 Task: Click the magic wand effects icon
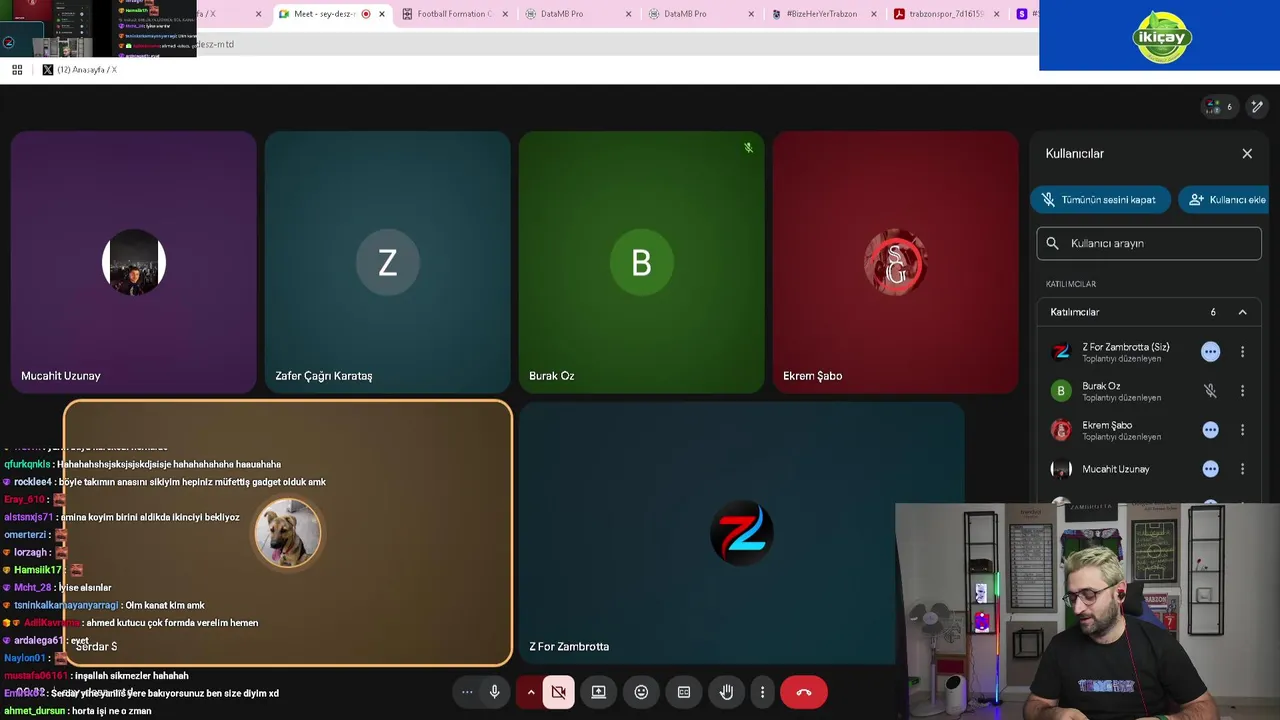[x=1257, y=106]
